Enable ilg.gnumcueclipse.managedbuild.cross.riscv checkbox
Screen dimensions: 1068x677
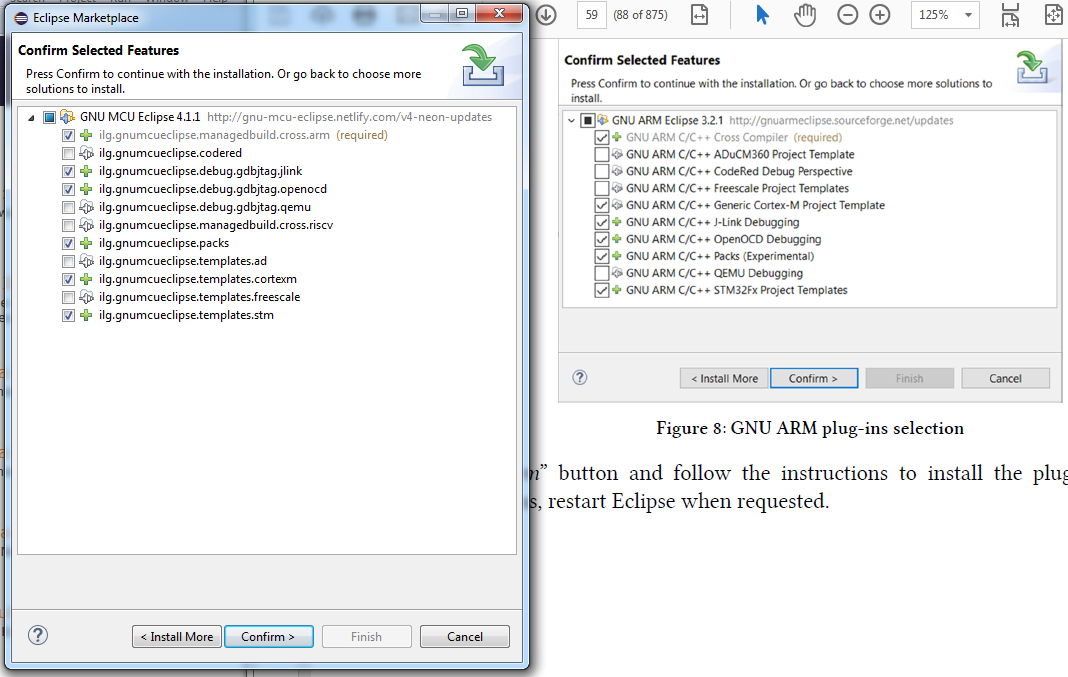pos(68,225)
